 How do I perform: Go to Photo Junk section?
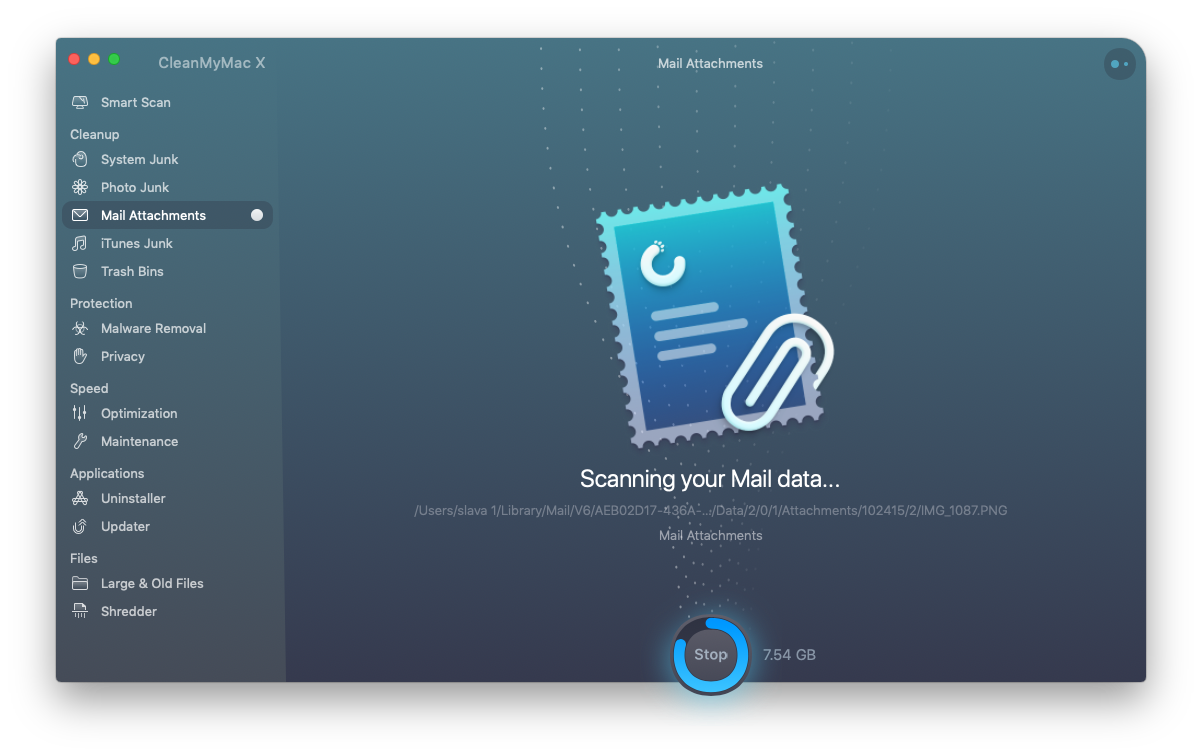tap(167, 187)
